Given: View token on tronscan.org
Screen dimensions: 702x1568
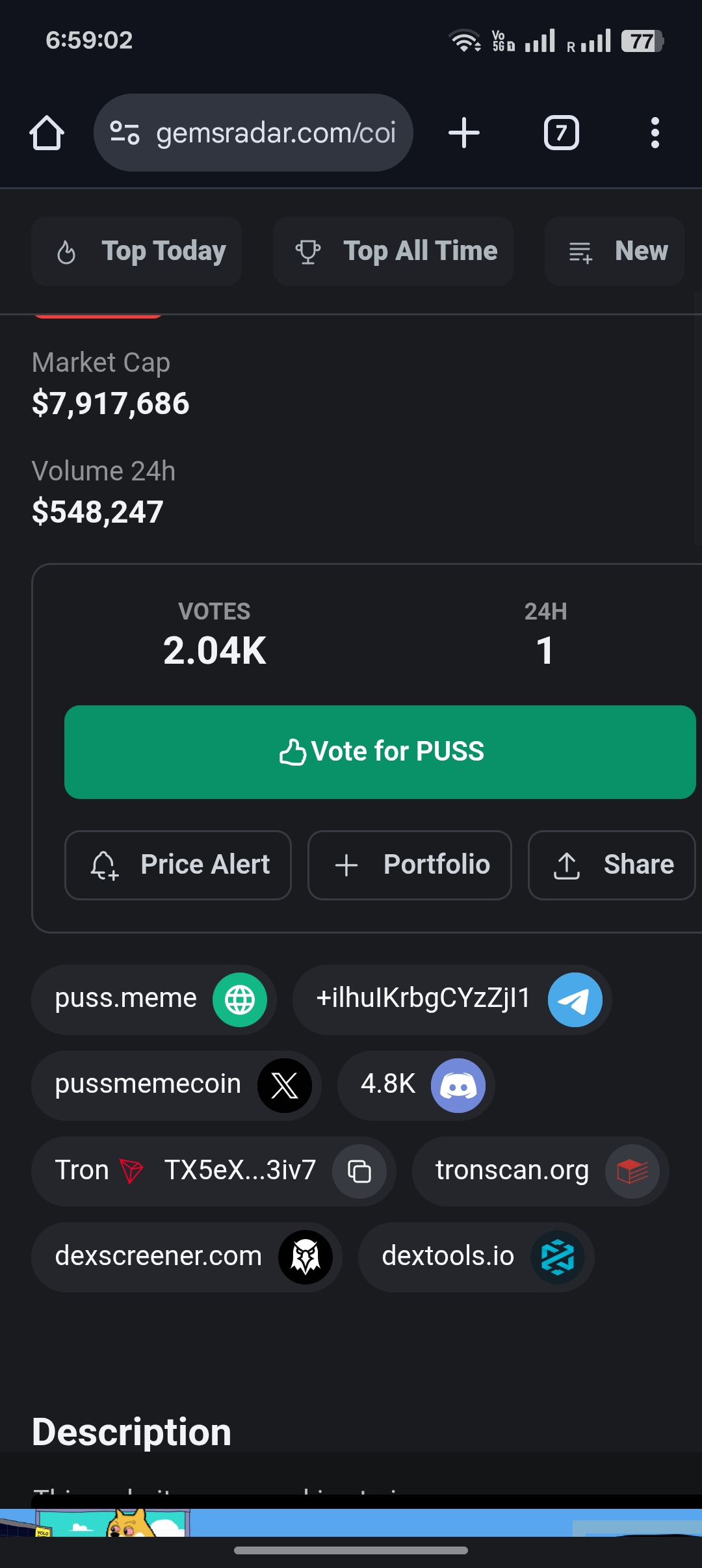Looking at the screenshot, I should pos(540,1171).
